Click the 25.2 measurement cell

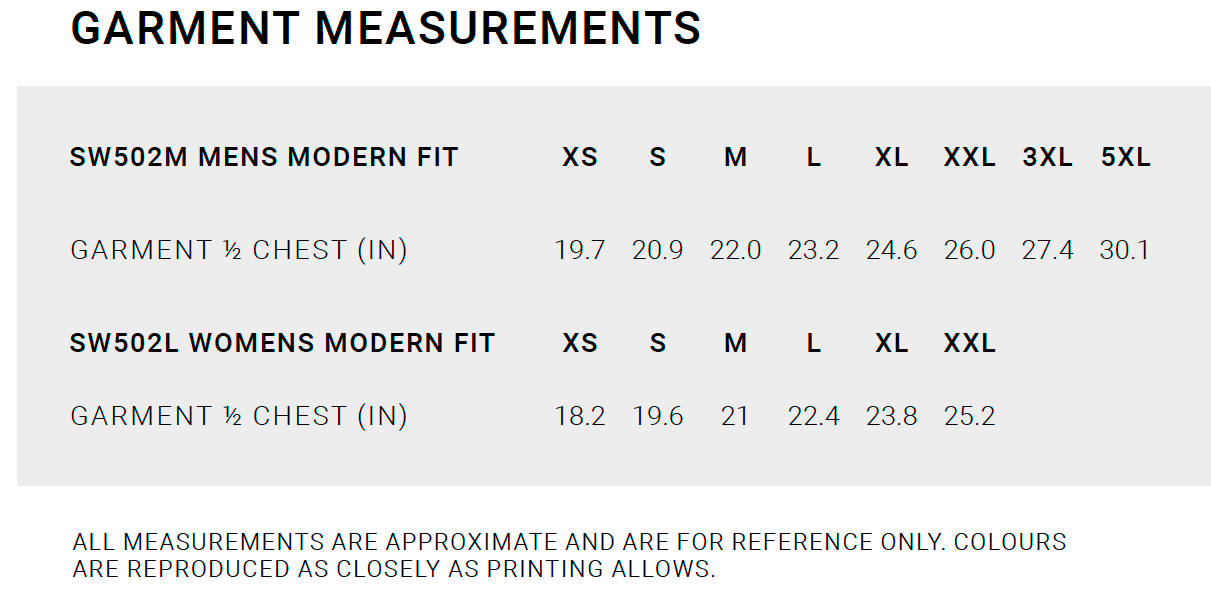(x=970, y=416)
